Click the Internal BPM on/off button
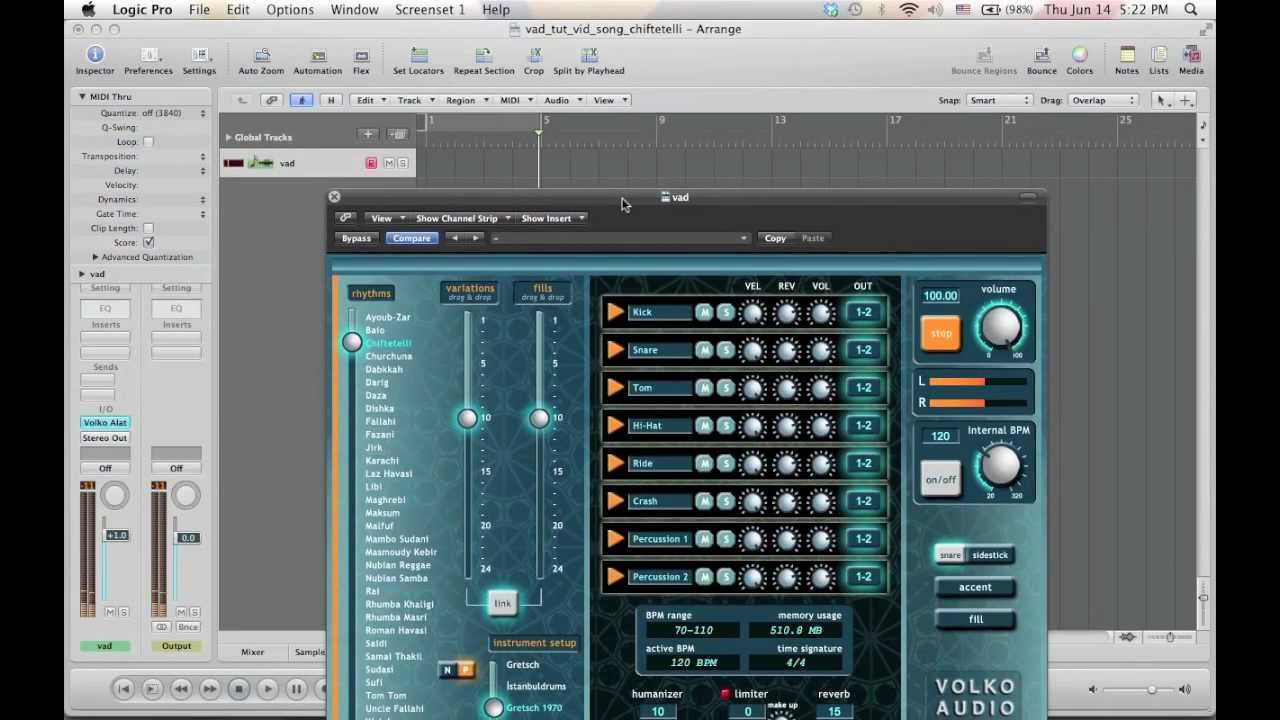 941,480
